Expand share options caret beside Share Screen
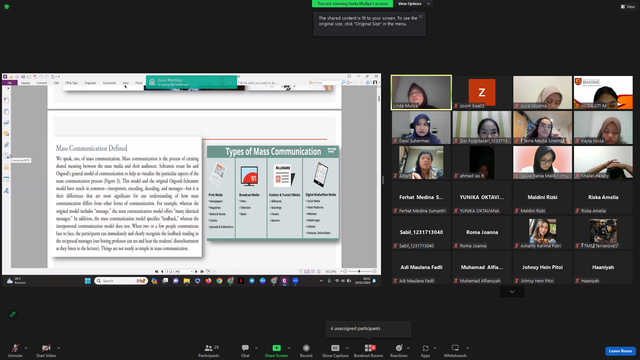640x360 pixels. [x=289, y=348]
